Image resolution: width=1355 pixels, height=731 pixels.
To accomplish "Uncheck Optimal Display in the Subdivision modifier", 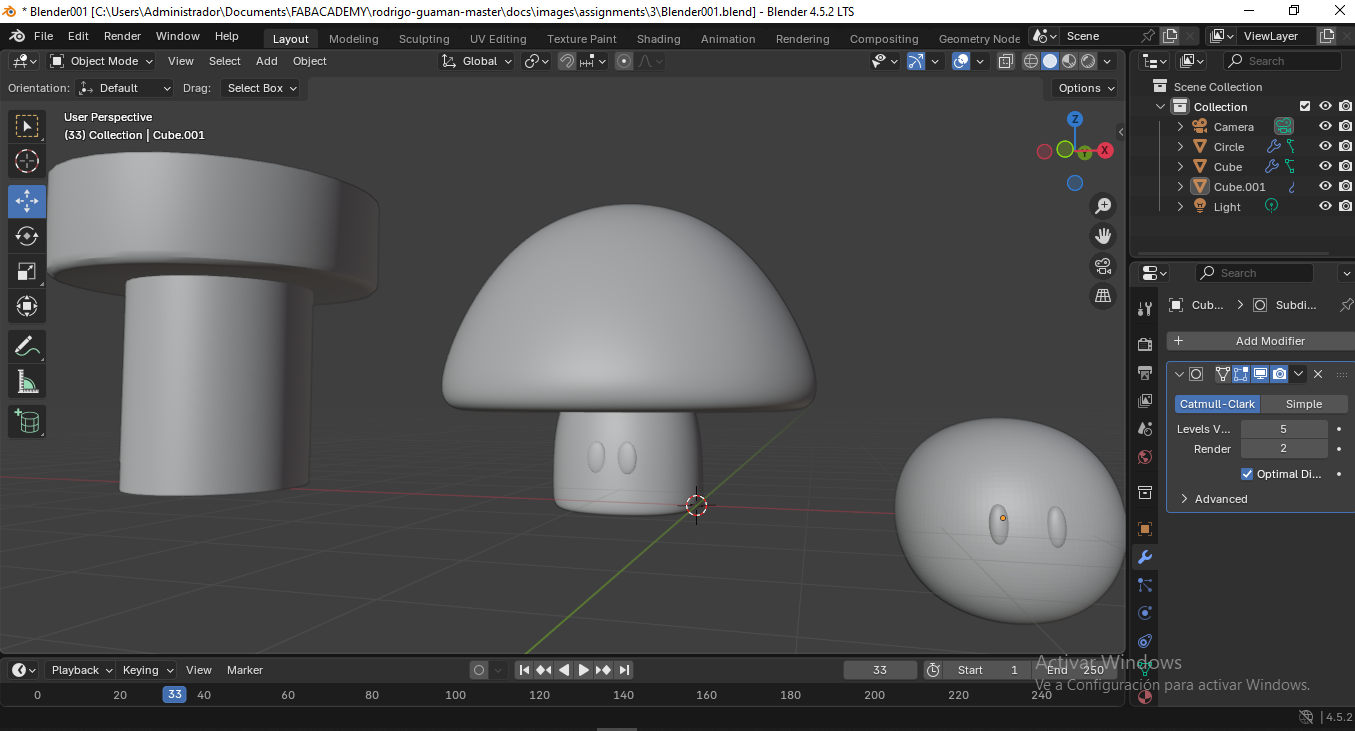I will (1247, 473).
